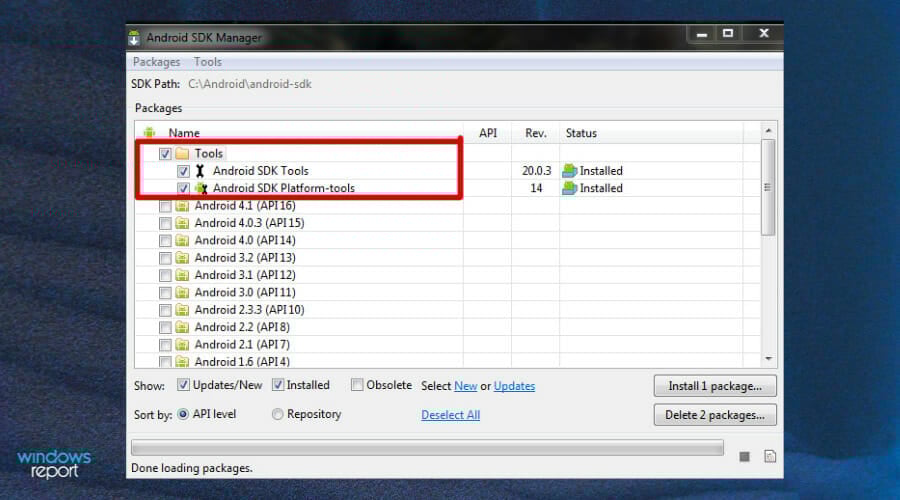Toggle the Installed show checkbox
Screen dimensions: 900x500
pyautogui.click(x=277, y=385)
